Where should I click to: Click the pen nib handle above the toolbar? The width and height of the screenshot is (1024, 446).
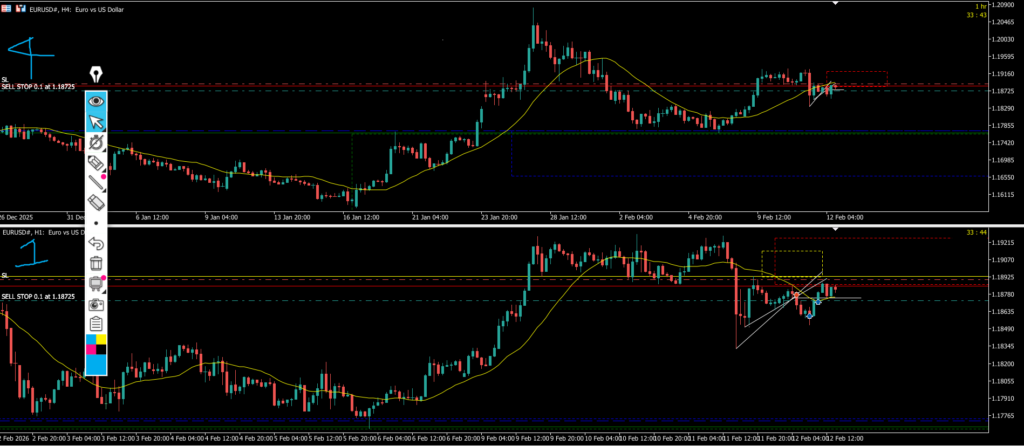tap(96, 75)
